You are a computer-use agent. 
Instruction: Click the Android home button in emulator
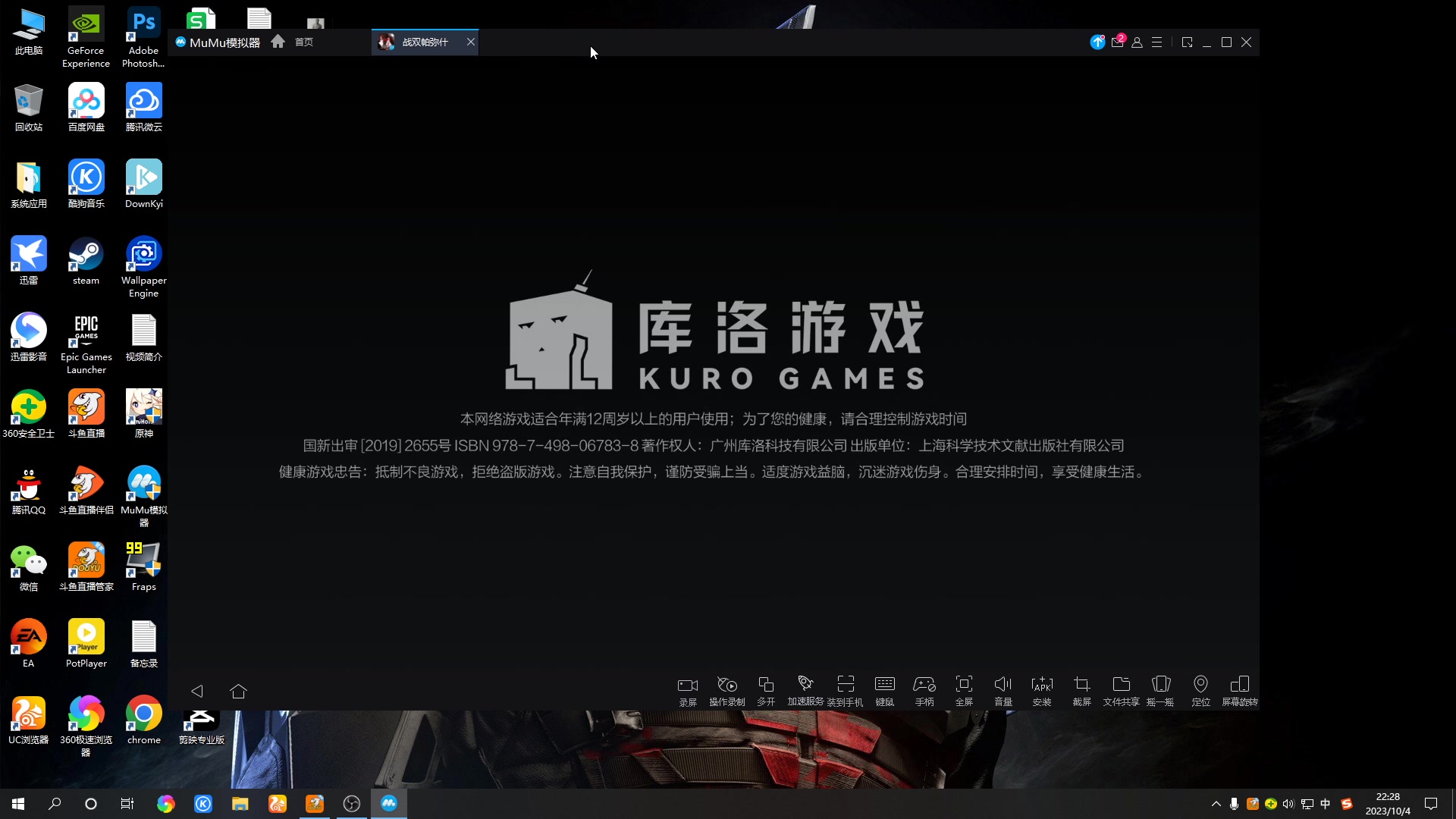[x=238, y=691]
